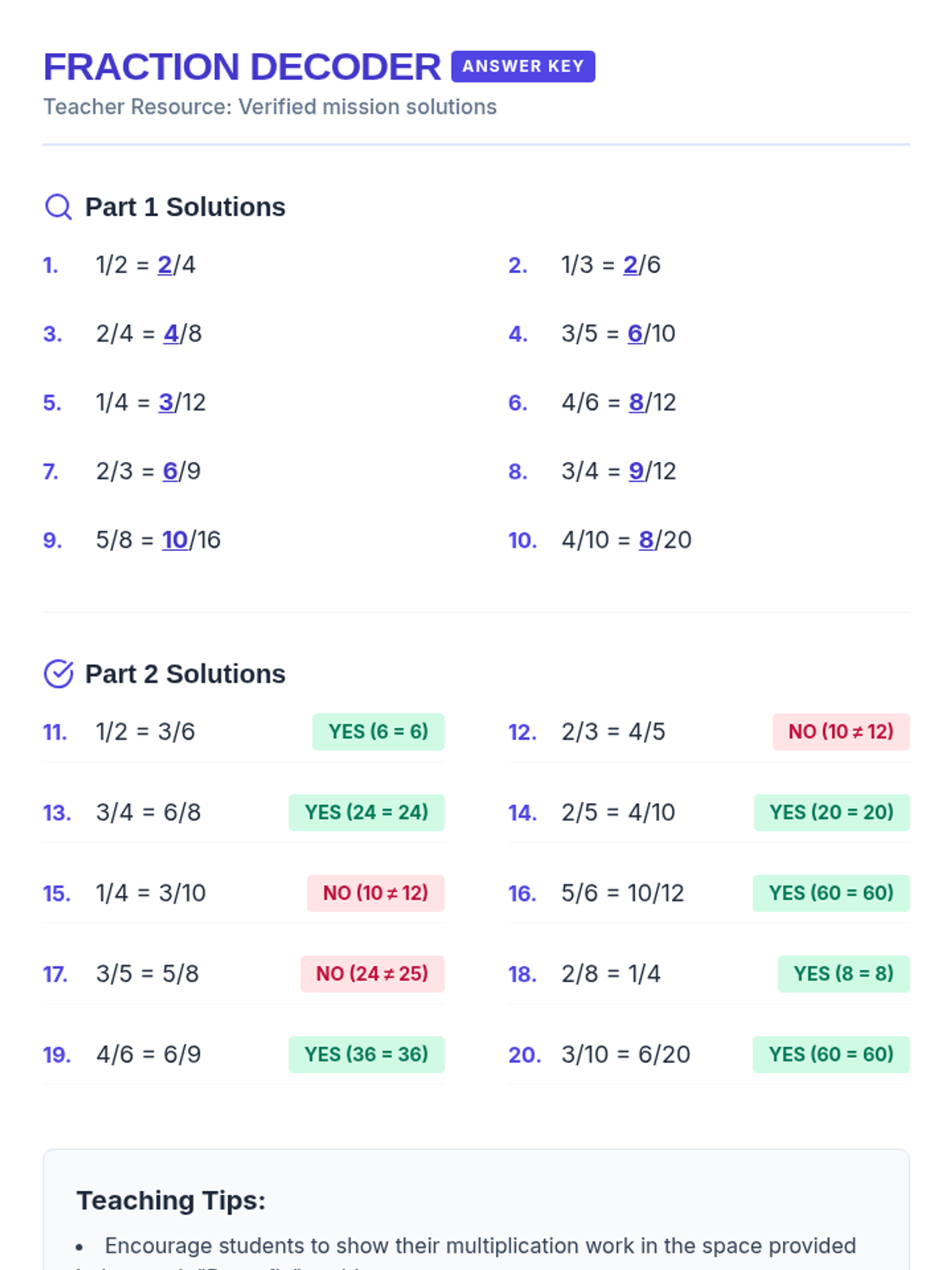Click the ANSWER KEY badge
952x1270 pixels.
[x=523, y=67]
